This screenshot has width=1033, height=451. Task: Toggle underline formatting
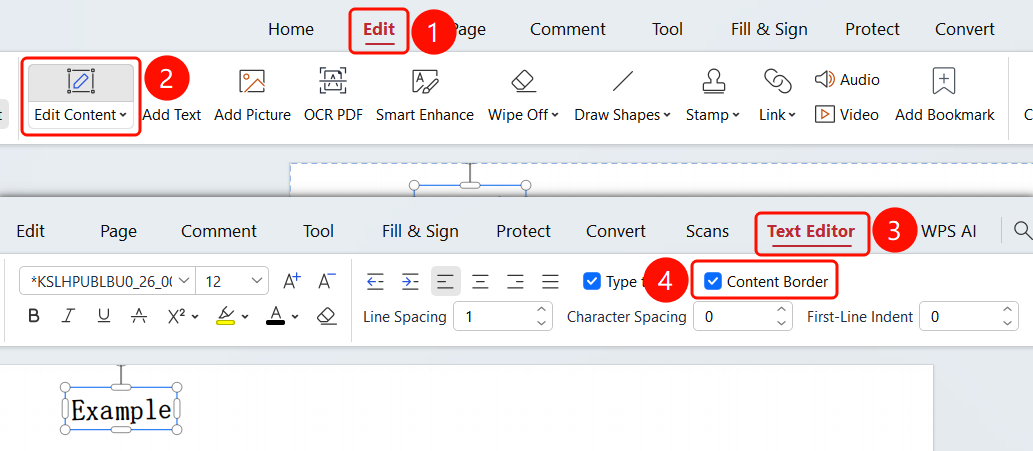(x=103, y=316)
